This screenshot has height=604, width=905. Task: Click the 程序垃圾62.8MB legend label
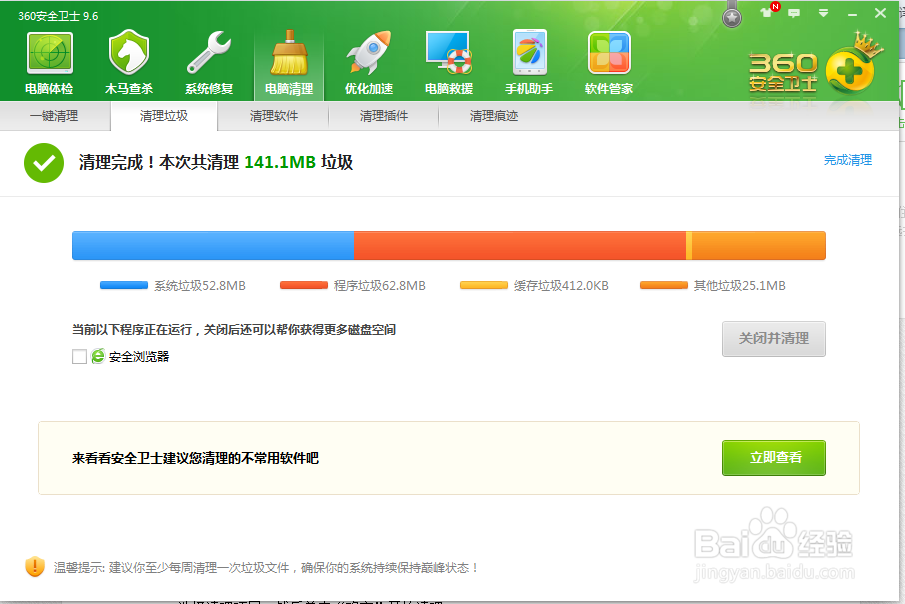[x=380, y=286]
